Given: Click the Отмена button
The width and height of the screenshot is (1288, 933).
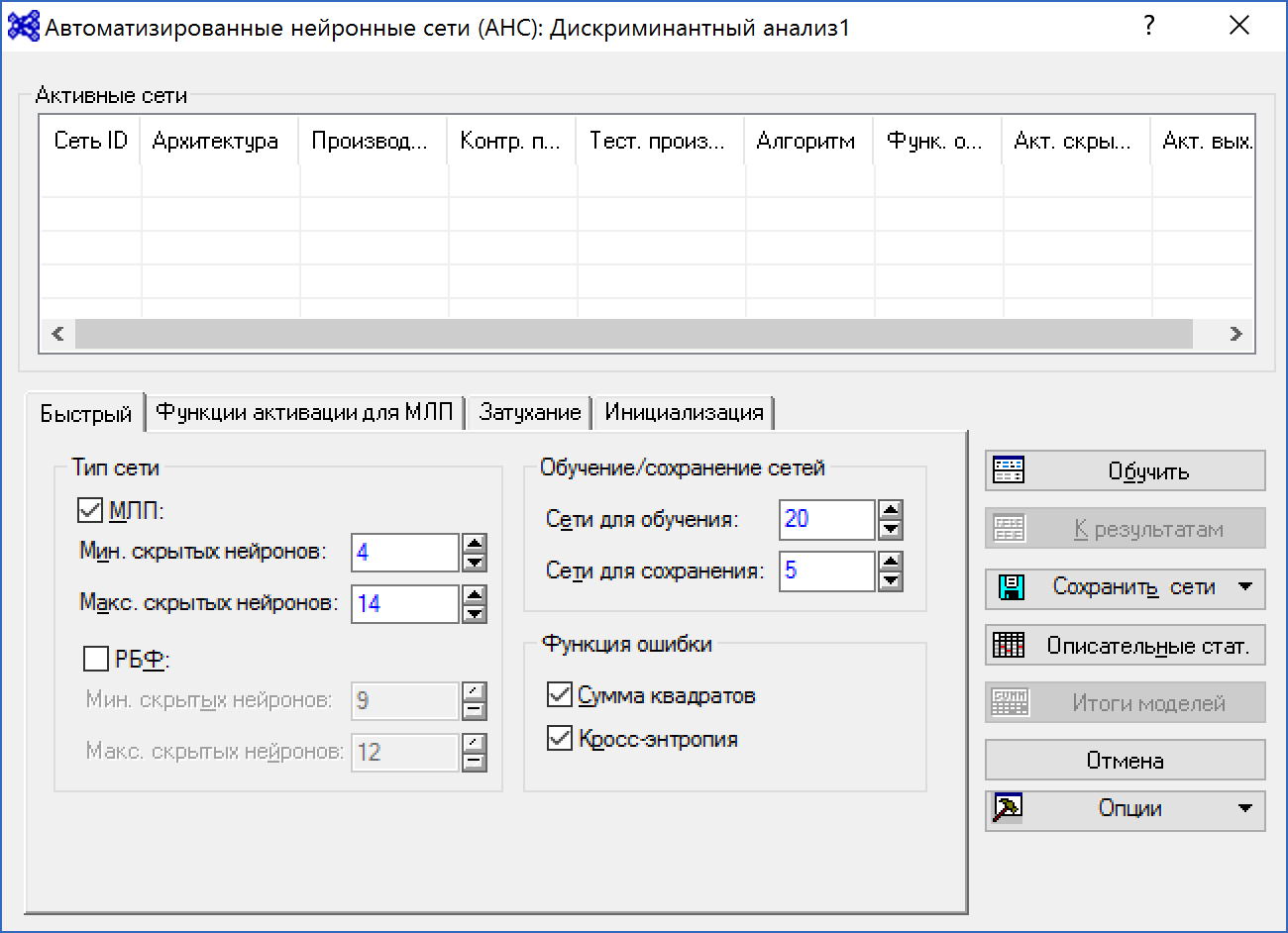Looking at the screenshot, I should click(1125, 760).
